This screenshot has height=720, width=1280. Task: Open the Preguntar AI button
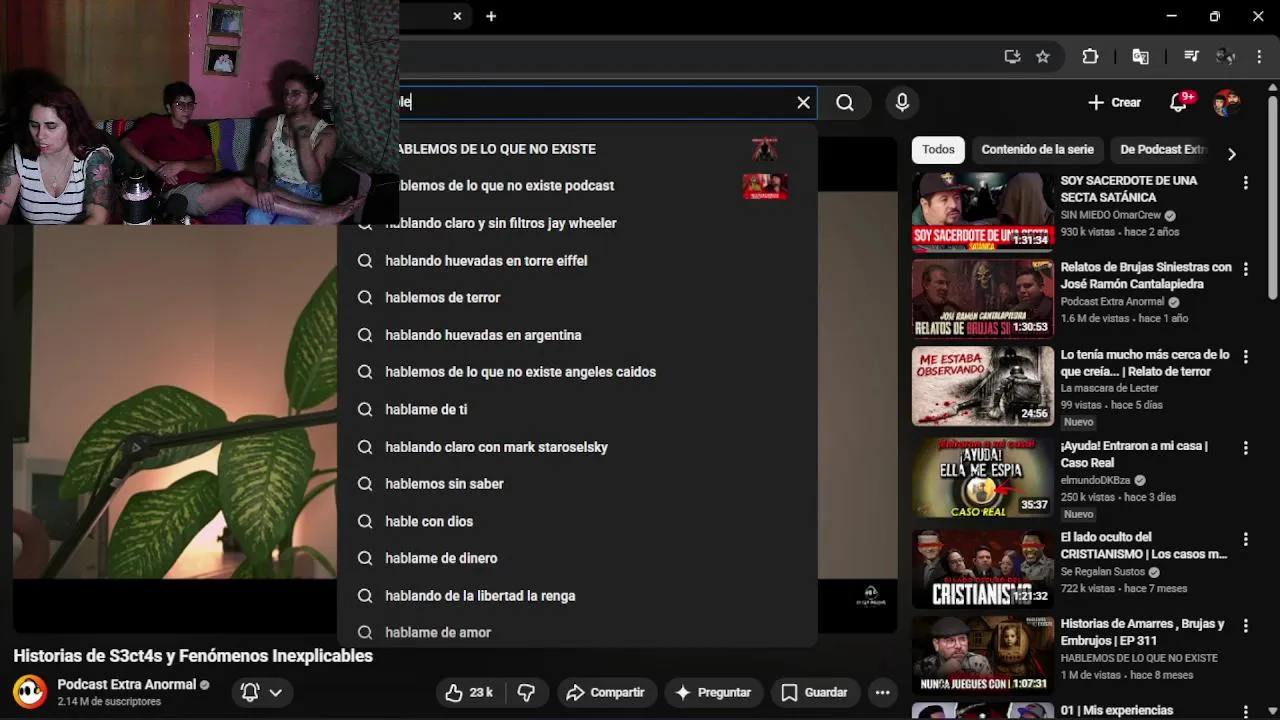coord(713,692)
